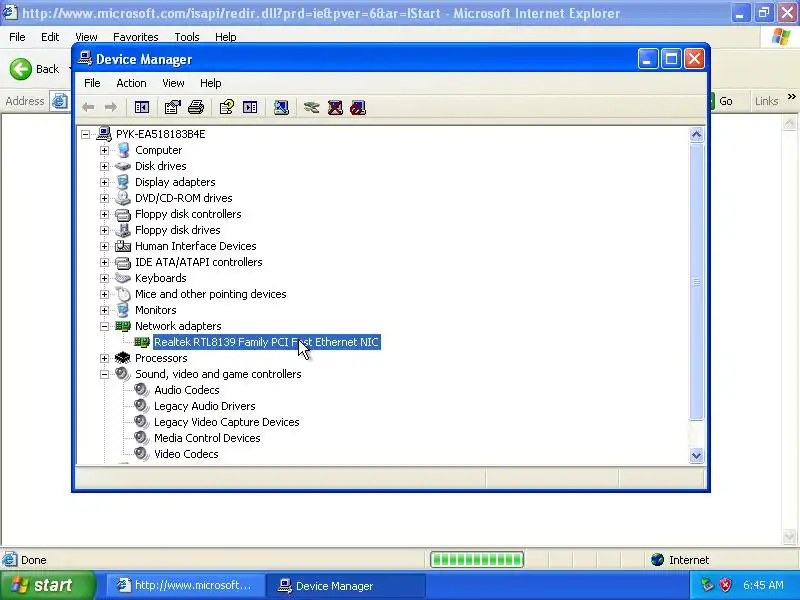Open the Windows start button
The height and width of the screenshot is (600, 800).
48,585
